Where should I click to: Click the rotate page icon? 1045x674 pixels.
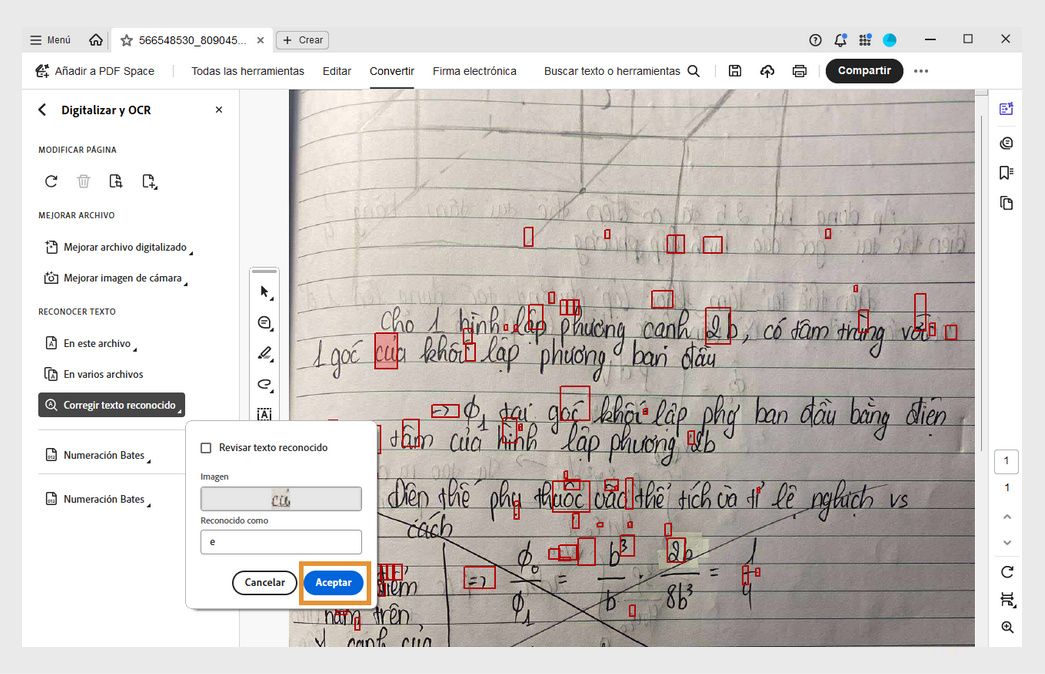click(x=50, y=181)
